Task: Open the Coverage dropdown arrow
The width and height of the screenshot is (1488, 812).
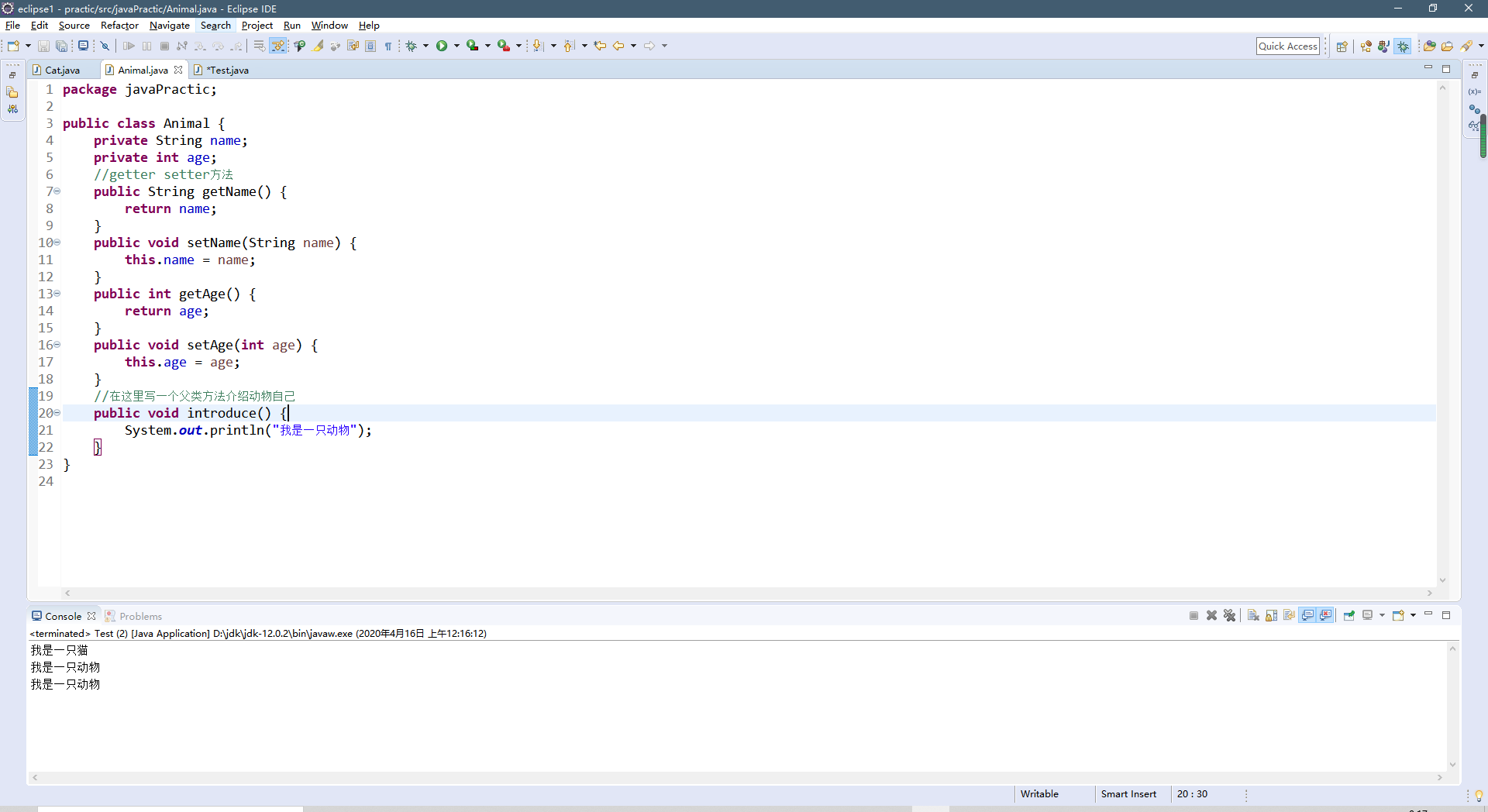Action: point(487,46)
